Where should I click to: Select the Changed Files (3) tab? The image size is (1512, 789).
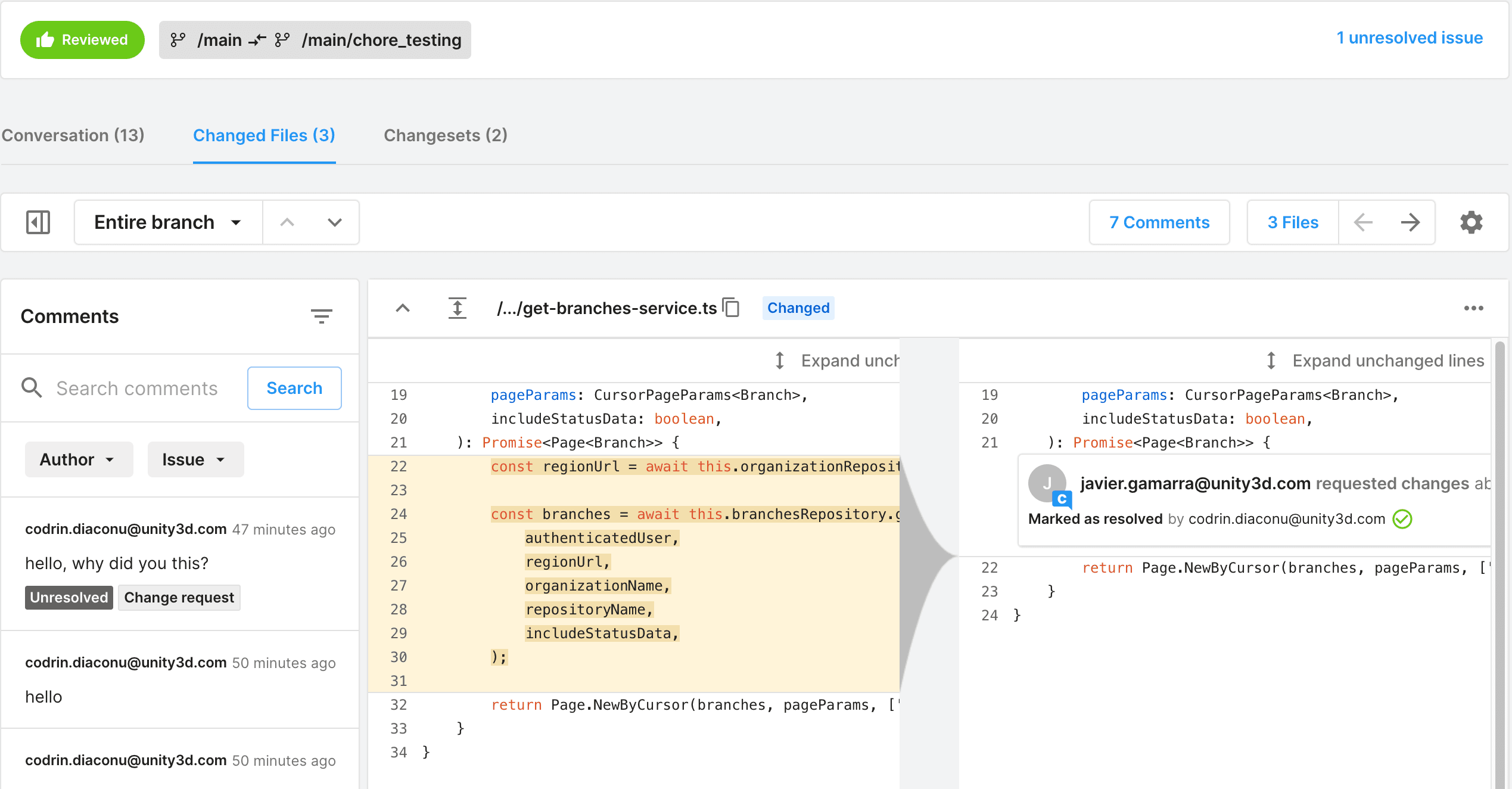(264, 135)
